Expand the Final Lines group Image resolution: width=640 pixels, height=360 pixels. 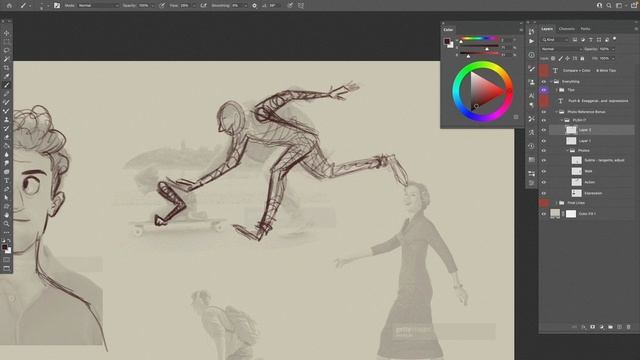[556, 203]
